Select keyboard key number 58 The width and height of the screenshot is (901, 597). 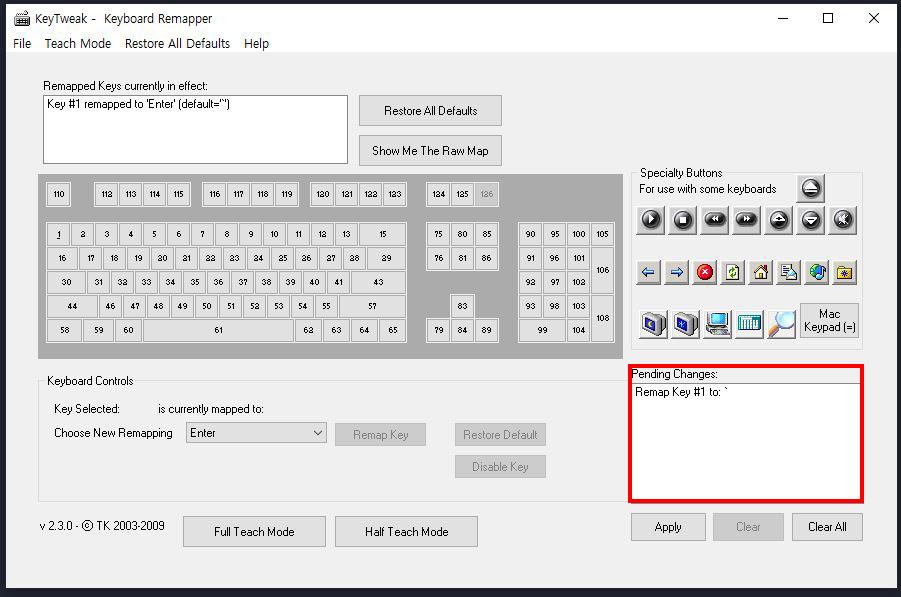[64, 330]
